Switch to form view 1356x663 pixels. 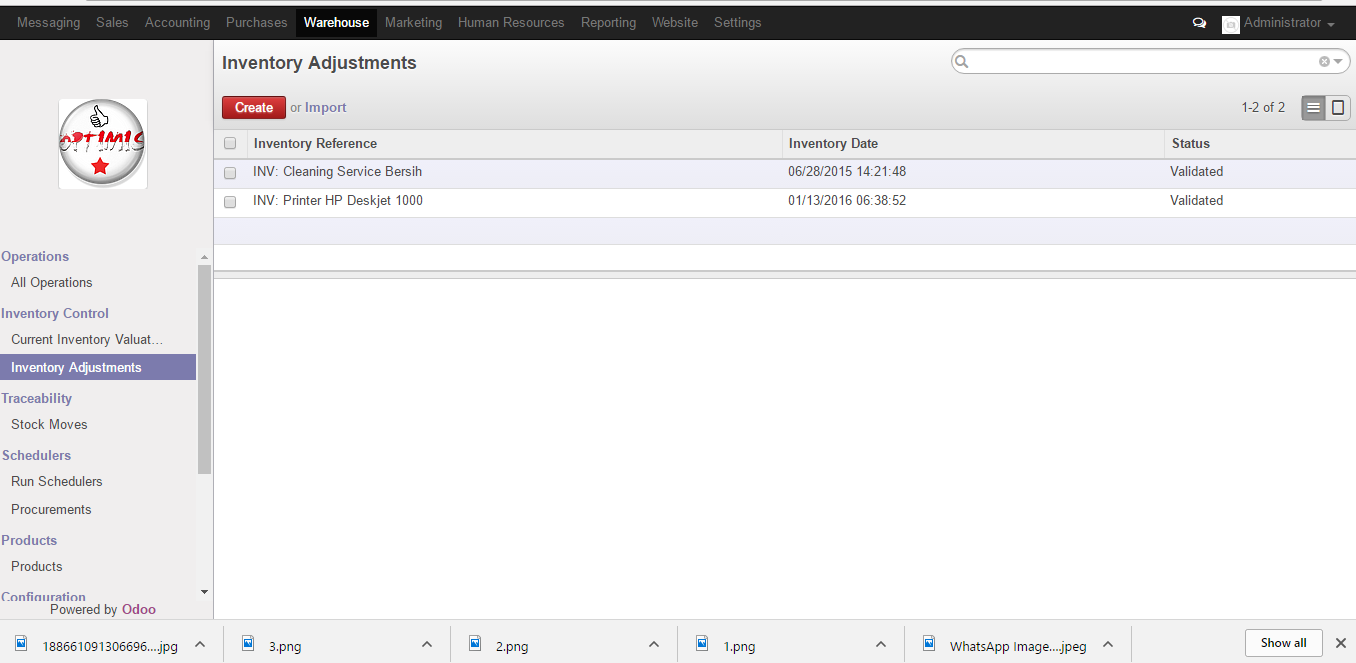coord(1338,108)
